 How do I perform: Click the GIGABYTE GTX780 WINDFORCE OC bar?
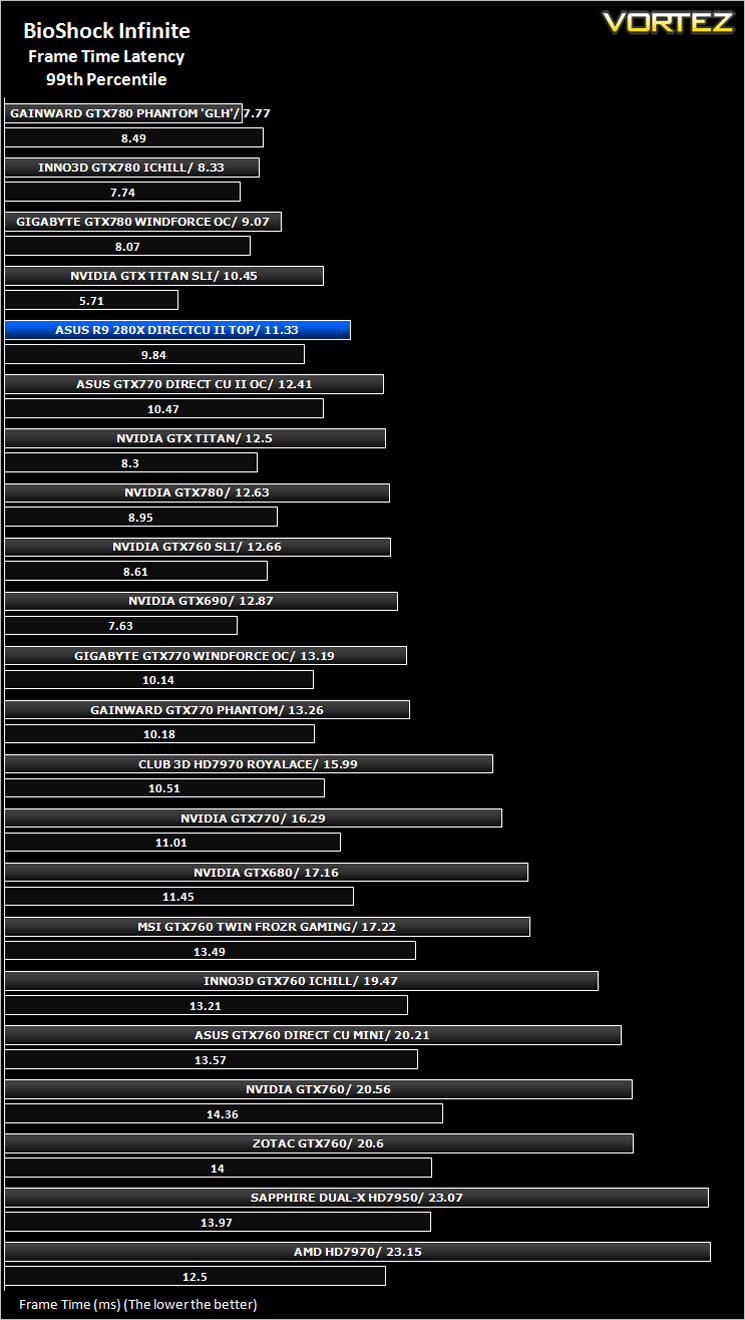click(x=143, y=222)
